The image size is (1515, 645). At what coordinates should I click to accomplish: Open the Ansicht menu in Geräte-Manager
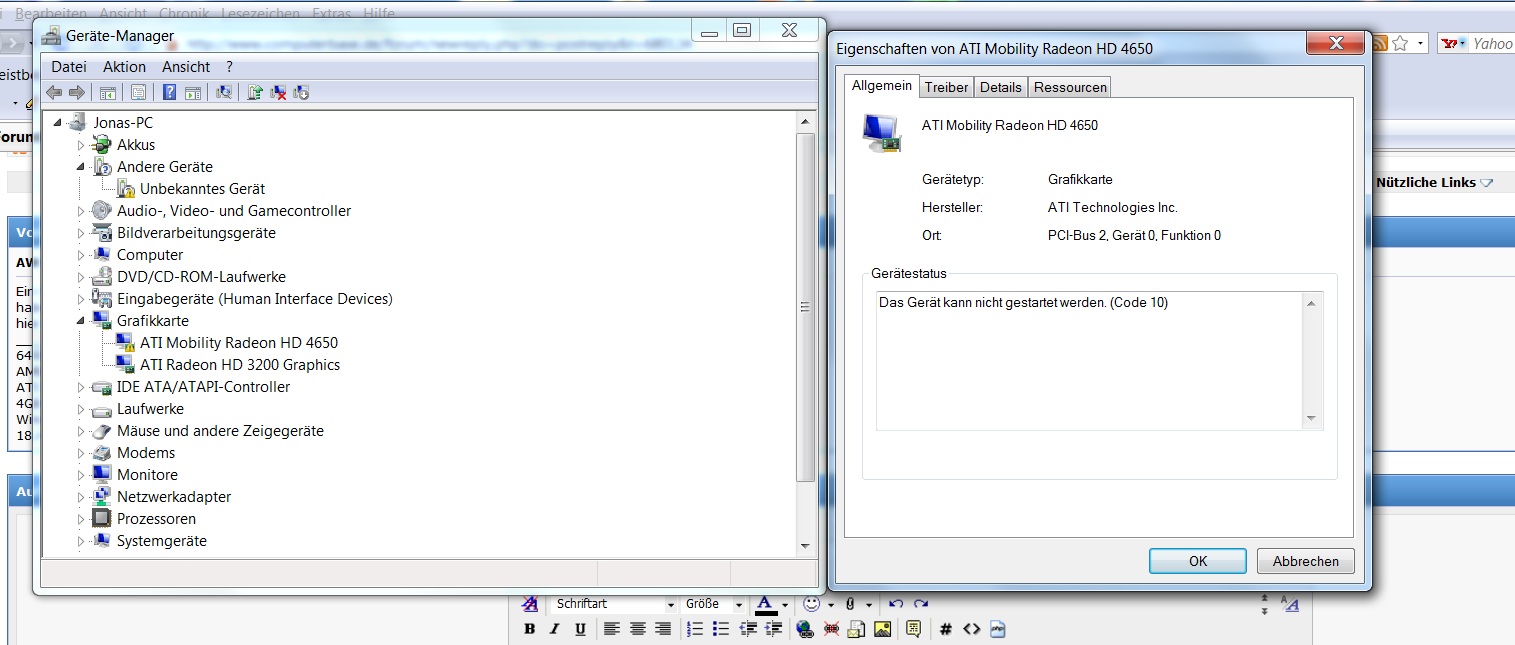[186, 67]
